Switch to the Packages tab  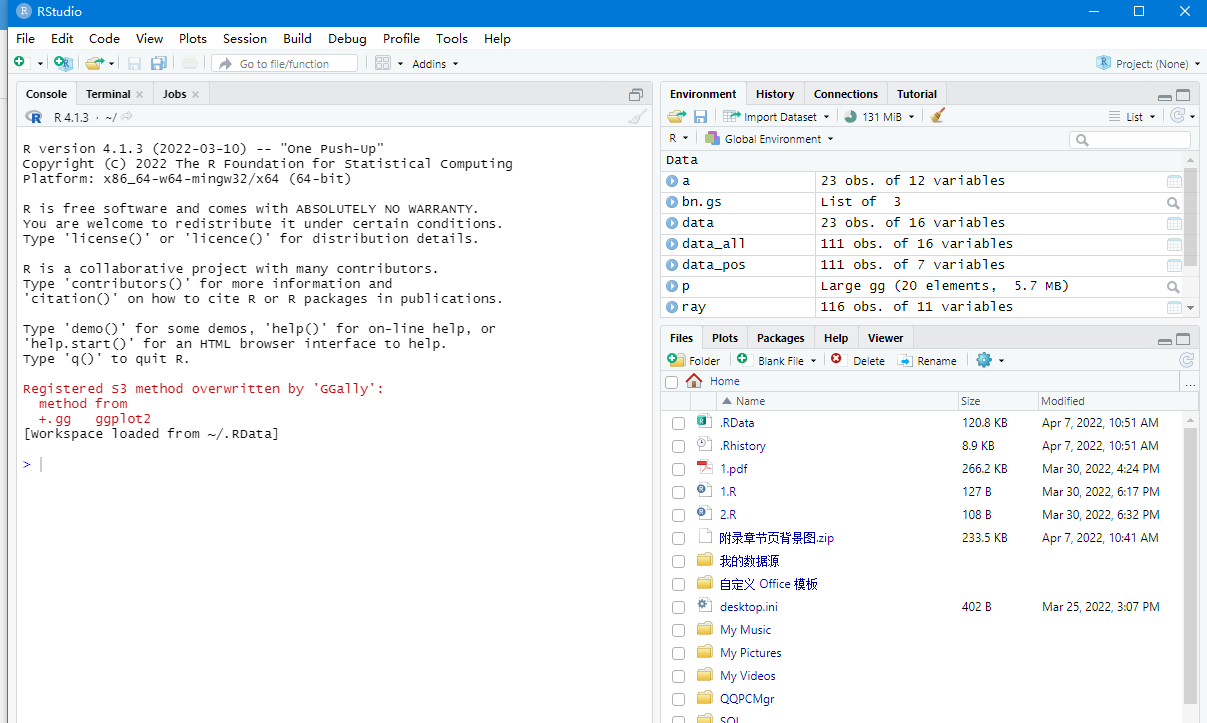click(x=781, y=338)
